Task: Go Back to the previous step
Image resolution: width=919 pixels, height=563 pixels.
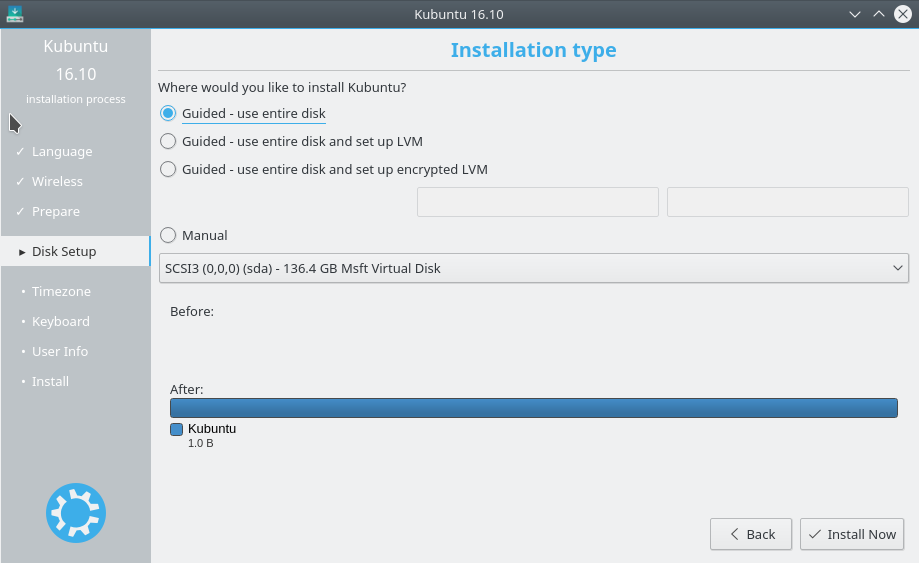Action: (x=751, y=534)
